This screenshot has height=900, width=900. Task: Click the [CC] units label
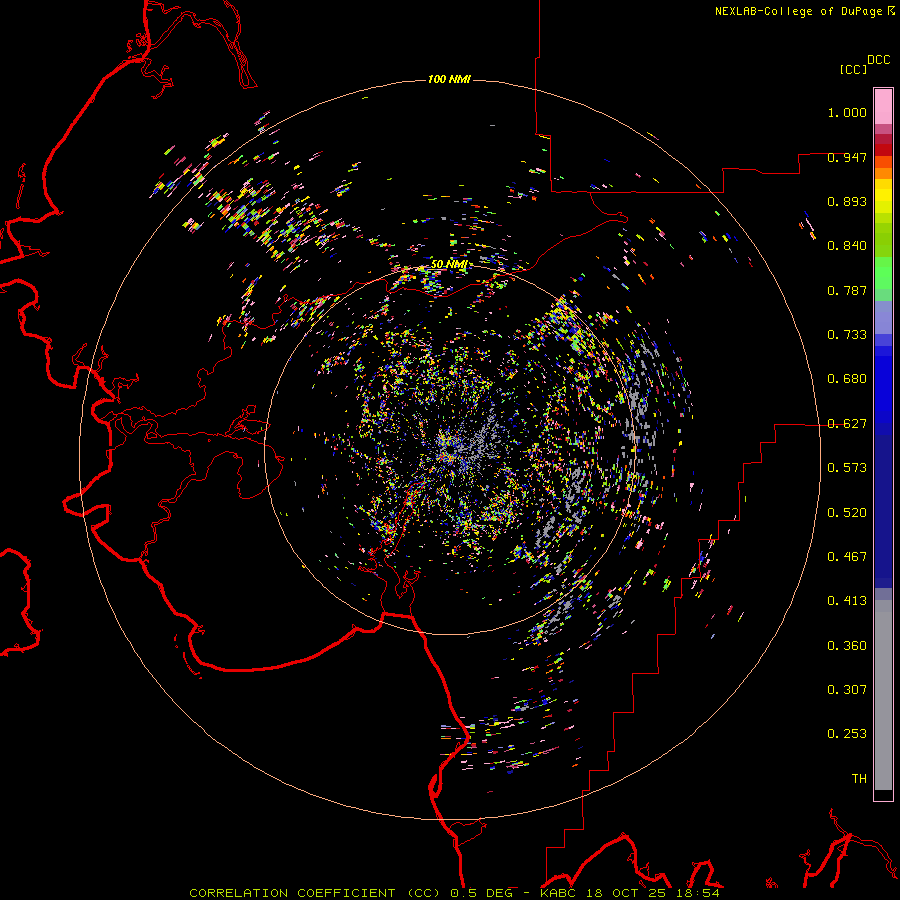pyautogui.click(x=853, y=69)
